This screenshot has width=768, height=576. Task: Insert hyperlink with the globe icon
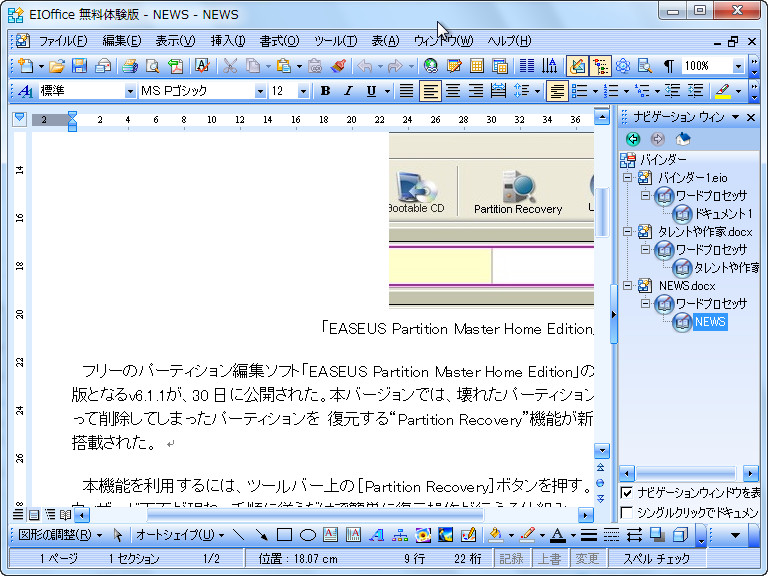[x=431, y=66]
